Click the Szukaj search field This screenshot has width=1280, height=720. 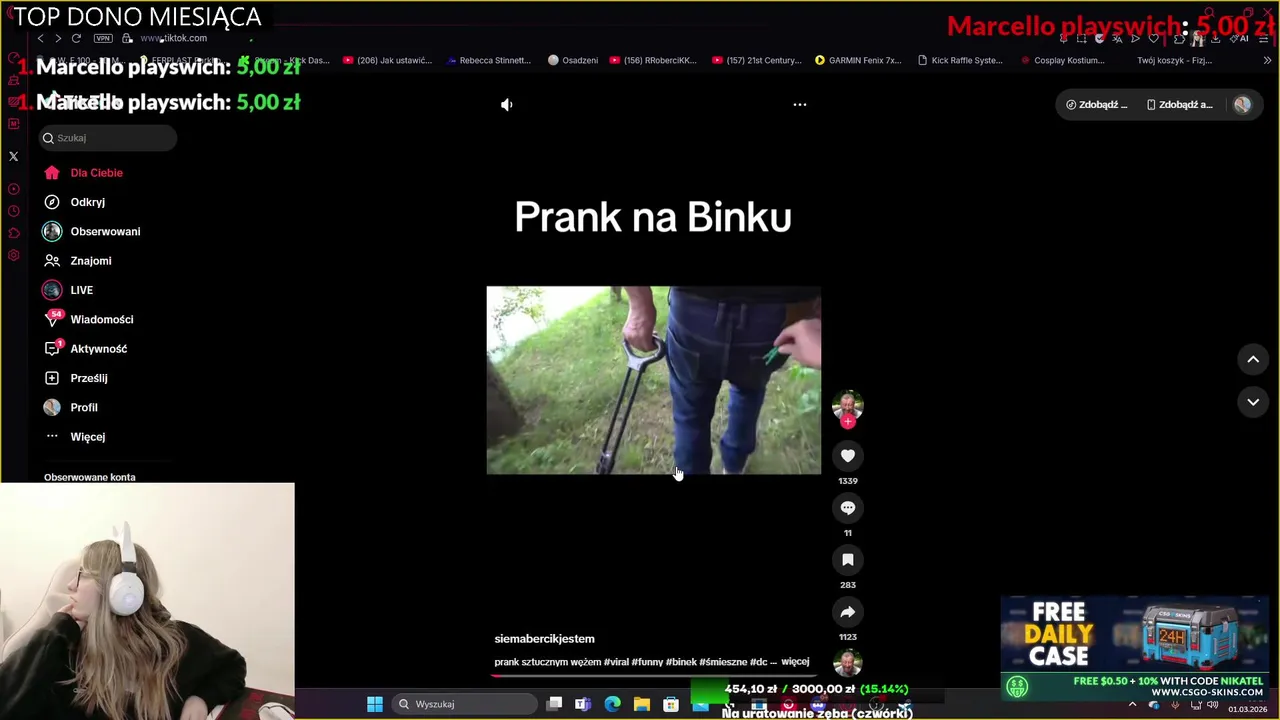[x=108, y=138]
